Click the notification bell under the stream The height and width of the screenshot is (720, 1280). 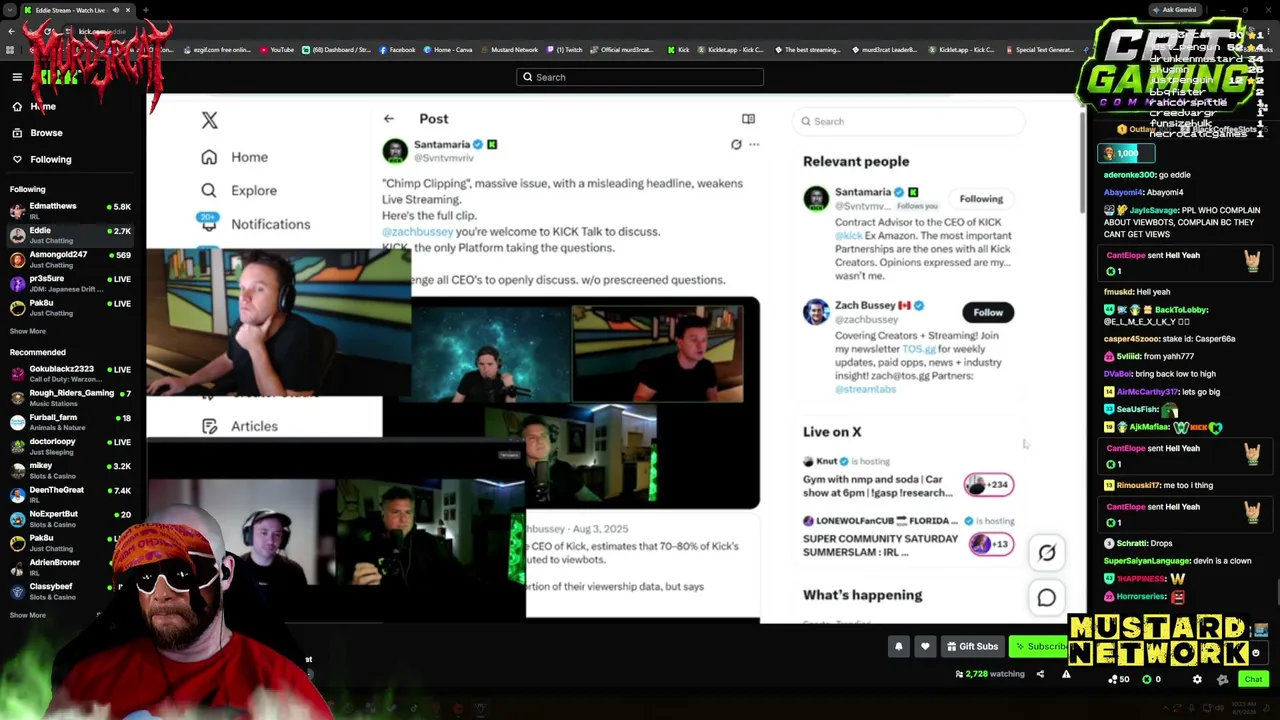898,646
